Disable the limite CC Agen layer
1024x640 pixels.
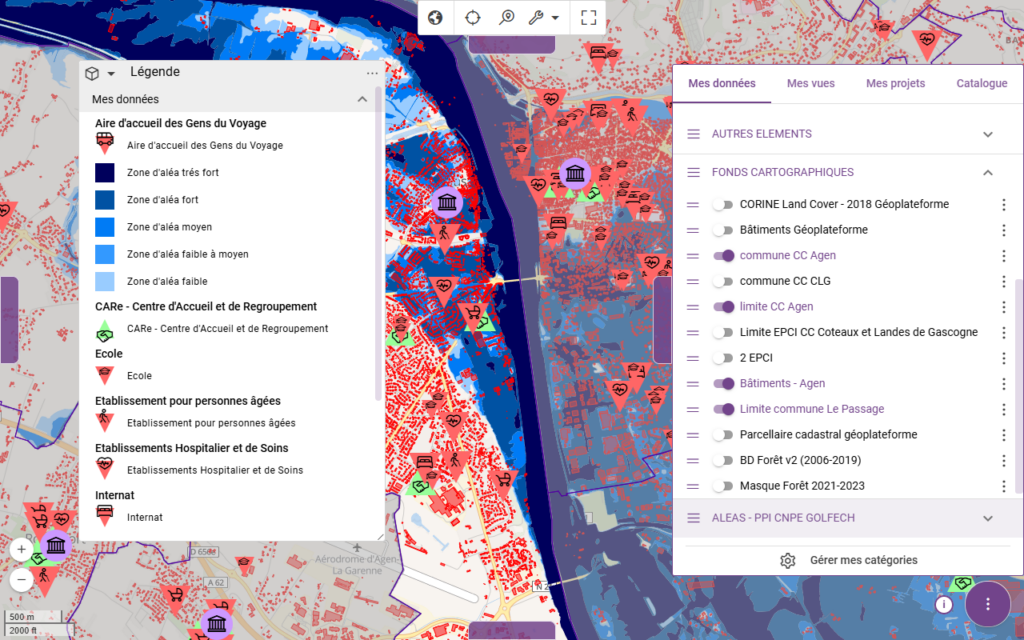724,307
